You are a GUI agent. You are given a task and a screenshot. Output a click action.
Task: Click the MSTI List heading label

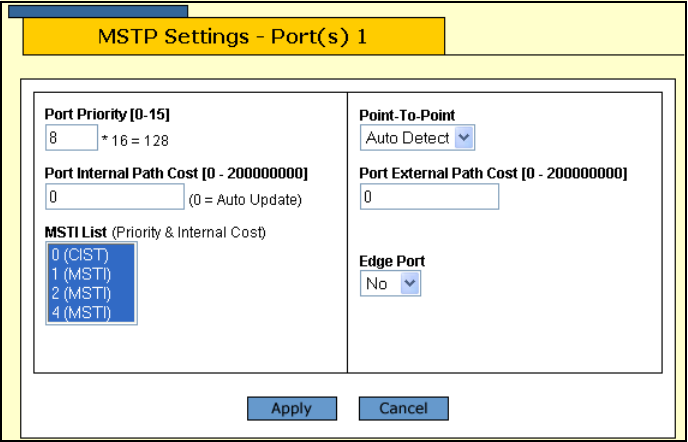[76, 233]
